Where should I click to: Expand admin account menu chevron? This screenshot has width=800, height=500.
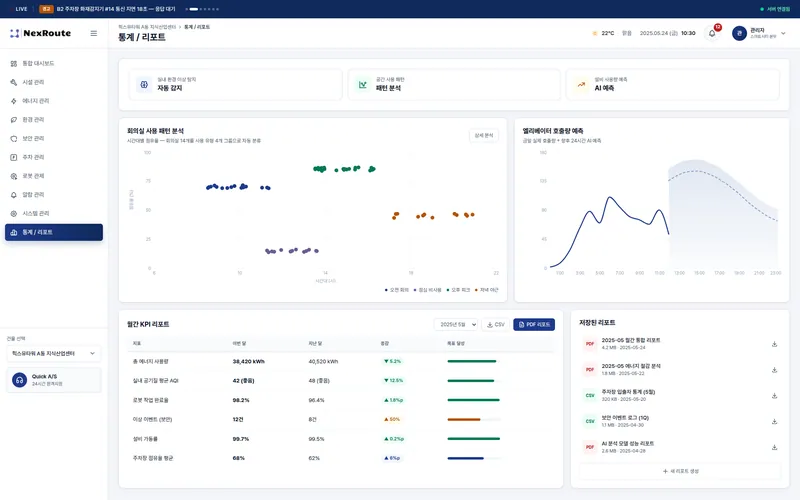coord(783,33)
